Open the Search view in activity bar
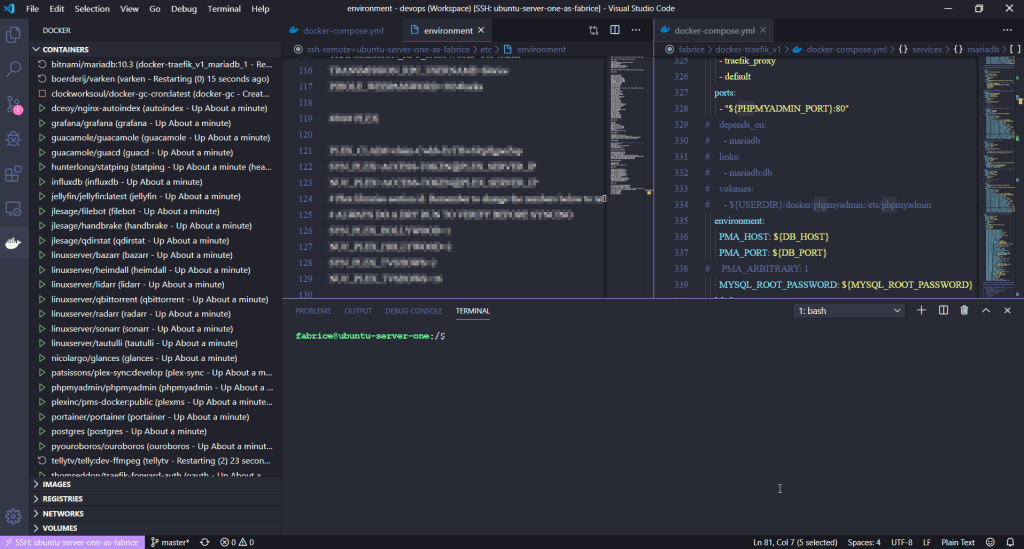This screenshot has height=549, width=1024. [x=14, y=70]
